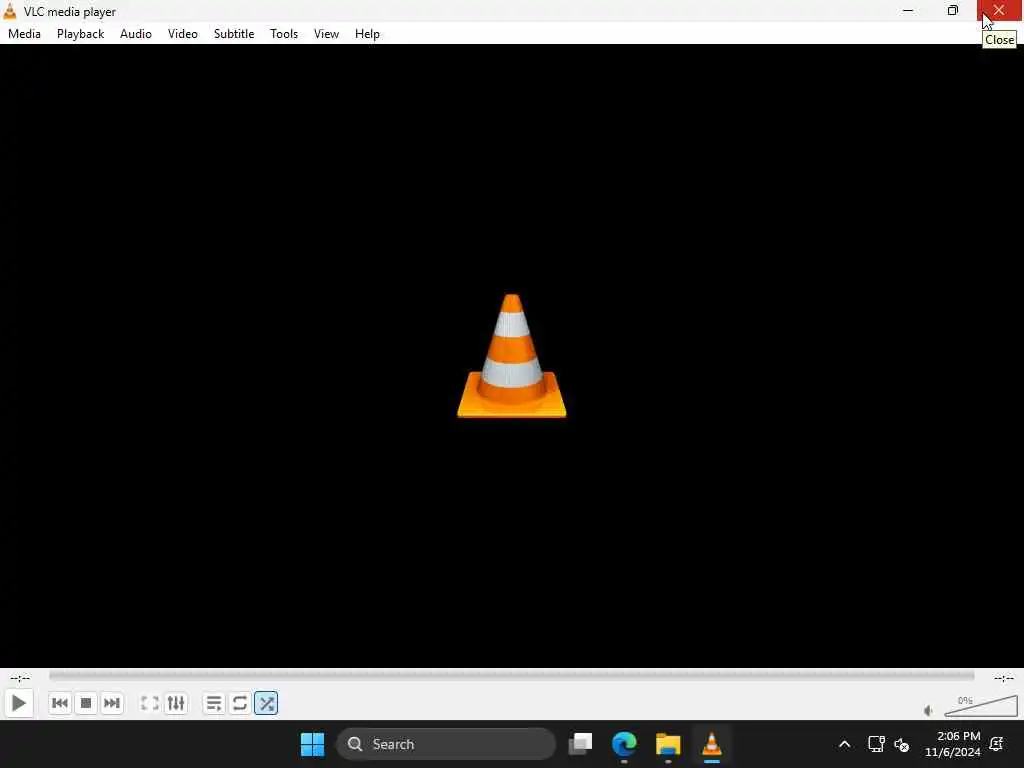Open the Subtitle menu
Screen dimensions: 1024x768
(x=234, y=34)
